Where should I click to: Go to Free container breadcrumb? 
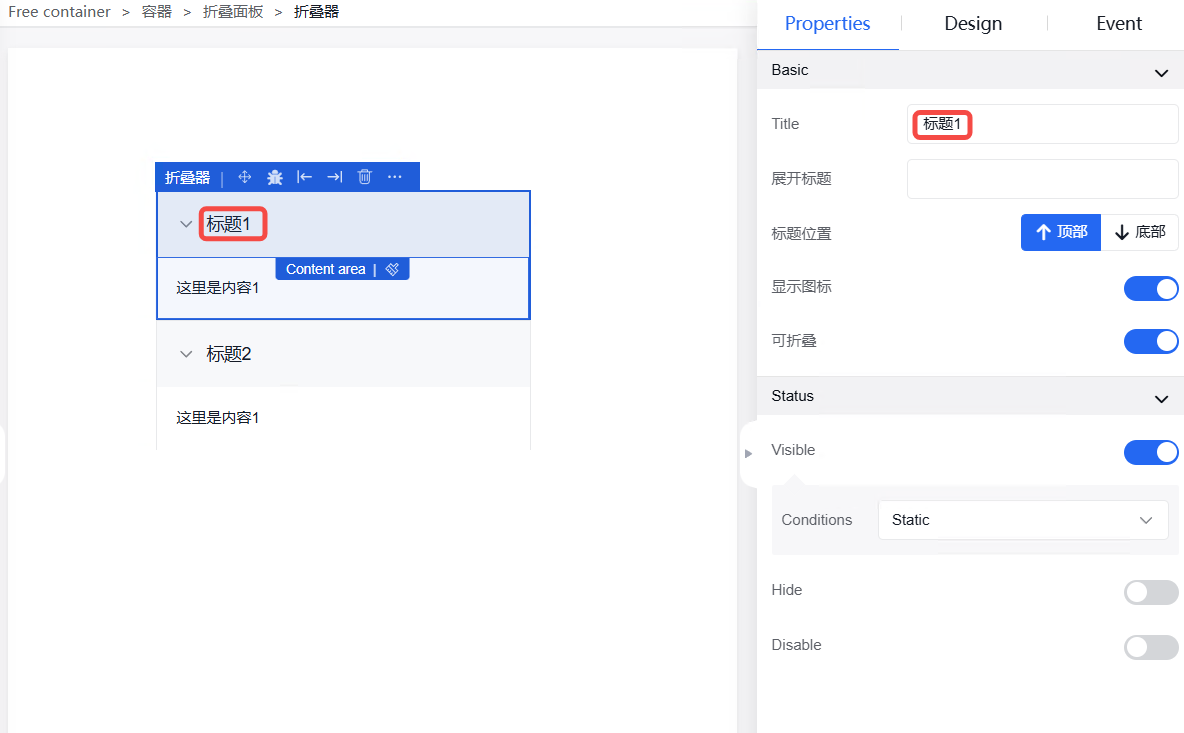tap(59, 12)
